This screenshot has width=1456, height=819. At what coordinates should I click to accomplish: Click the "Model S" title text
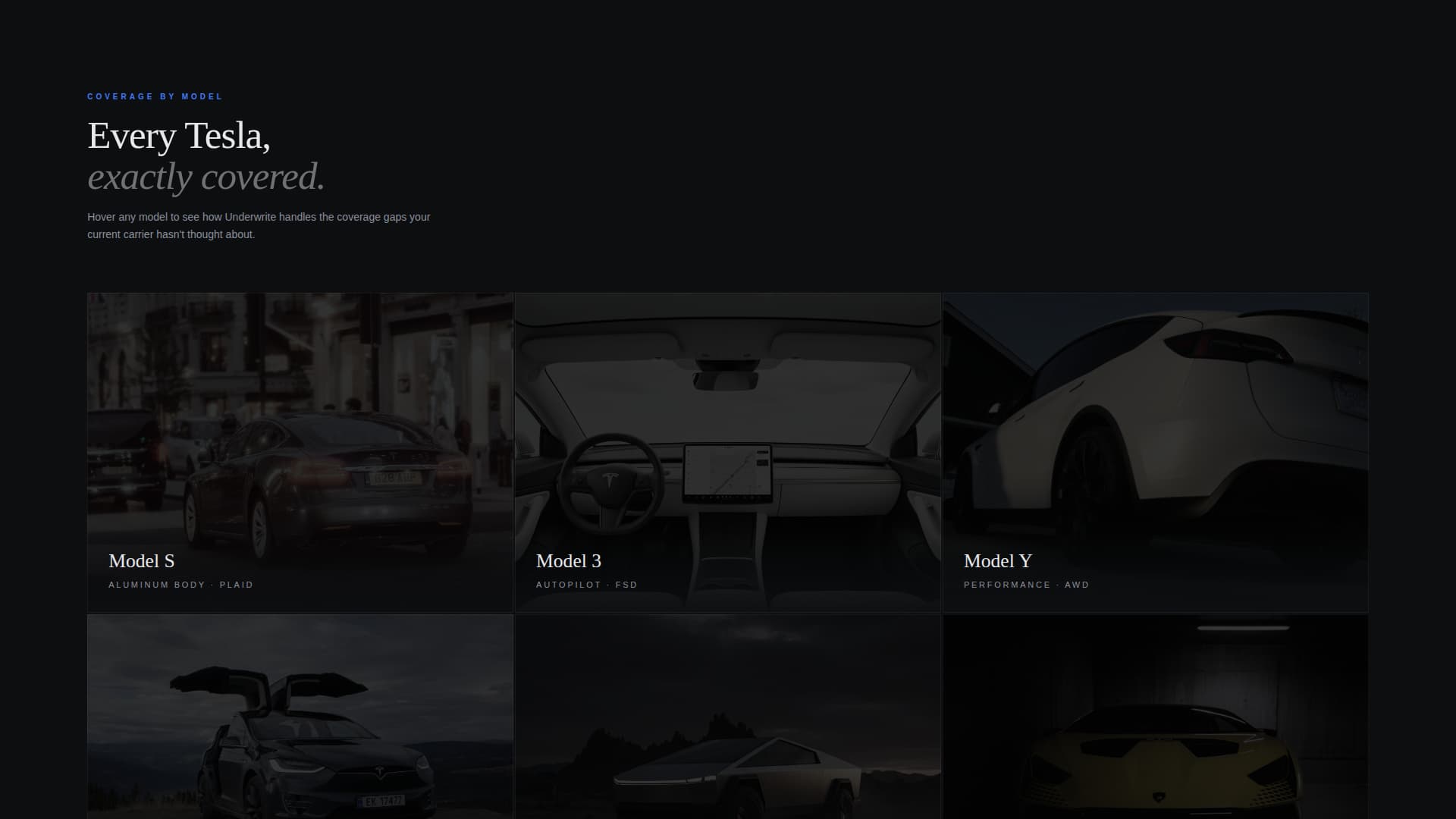click(142, 561)
